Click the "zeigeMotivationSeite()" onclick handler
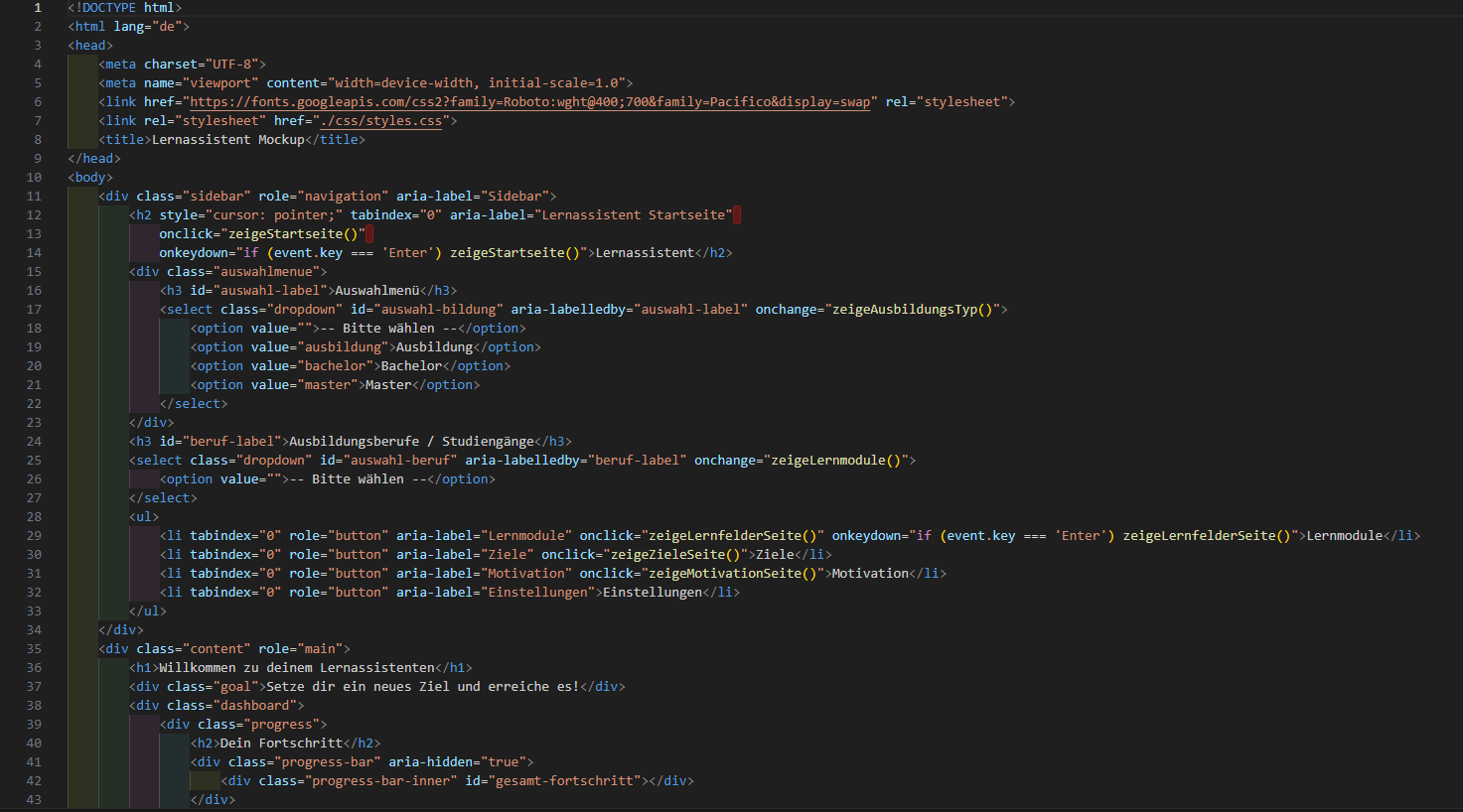 (731, 574)
